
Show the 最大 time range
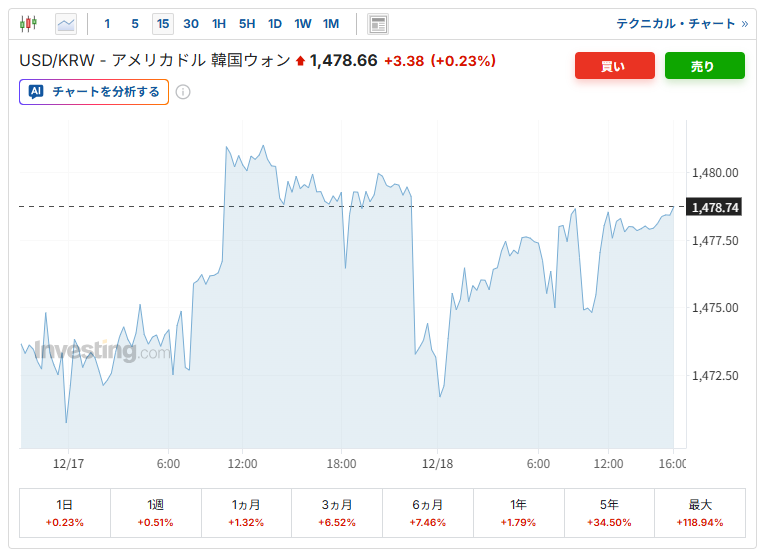pos(700,512)
